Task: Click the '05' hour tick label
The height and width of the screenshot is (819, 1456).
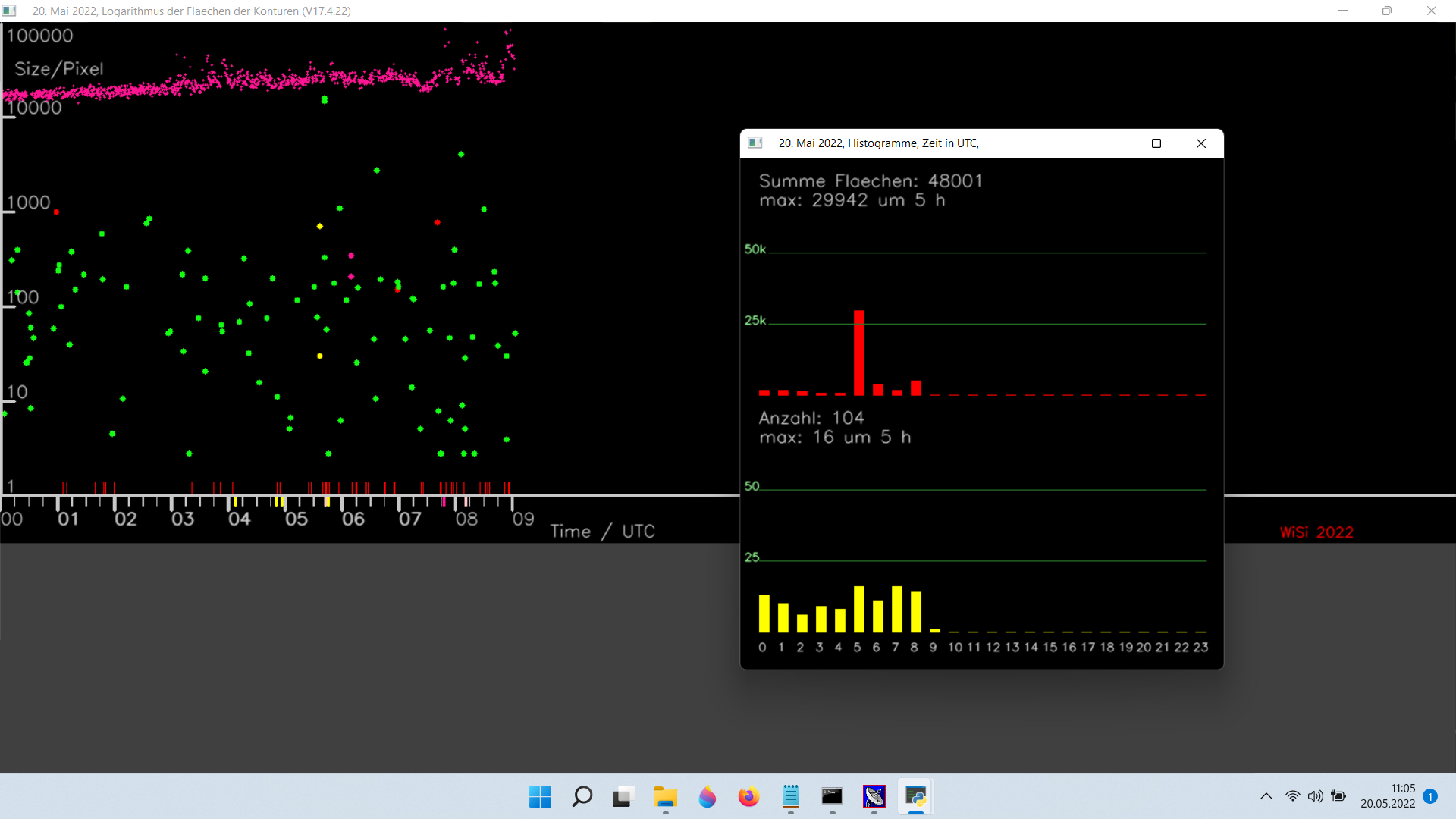Action: click(296, 519)
